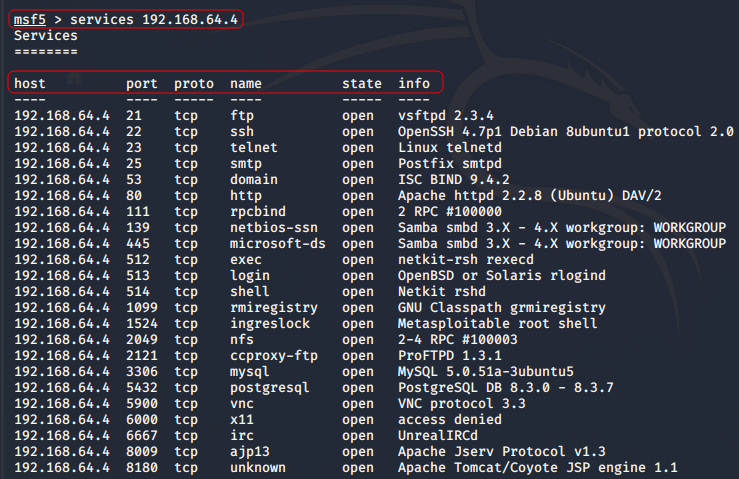Select 'Postfix smtpd' info text
The width and height of the screenshot is (739, 479).
(x=450, y=164)
